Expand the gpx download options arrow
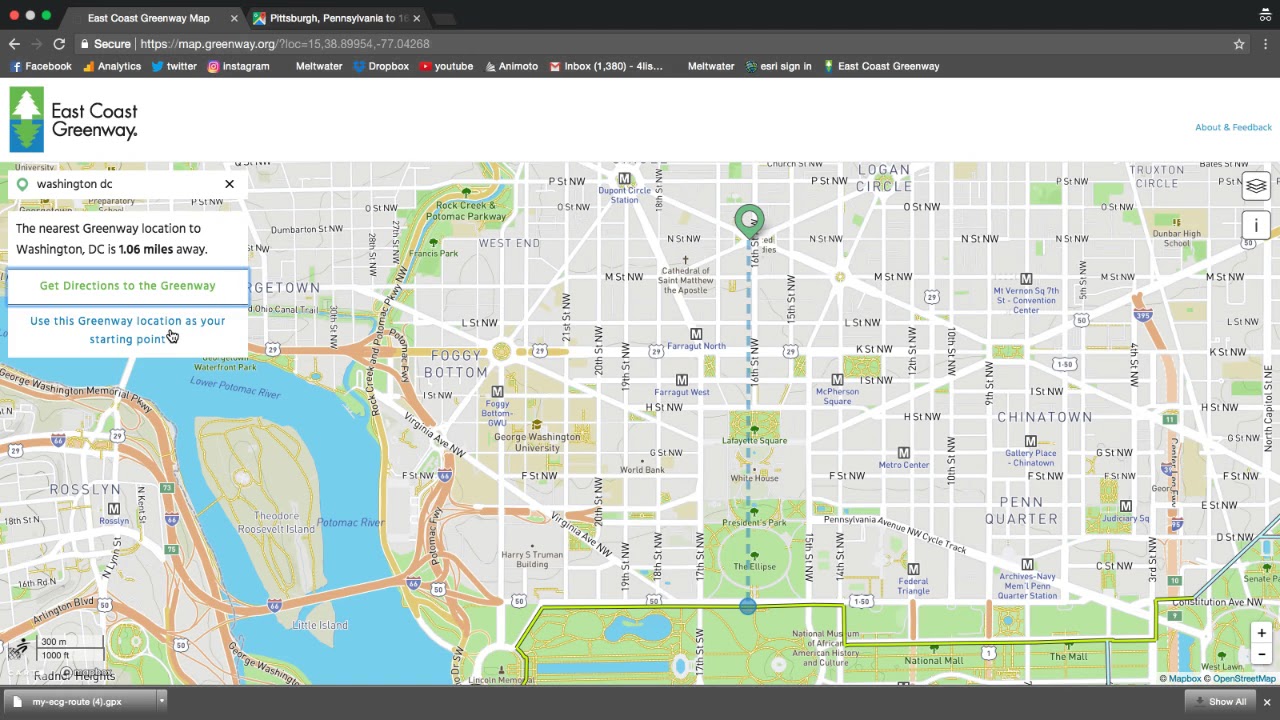 160,702
